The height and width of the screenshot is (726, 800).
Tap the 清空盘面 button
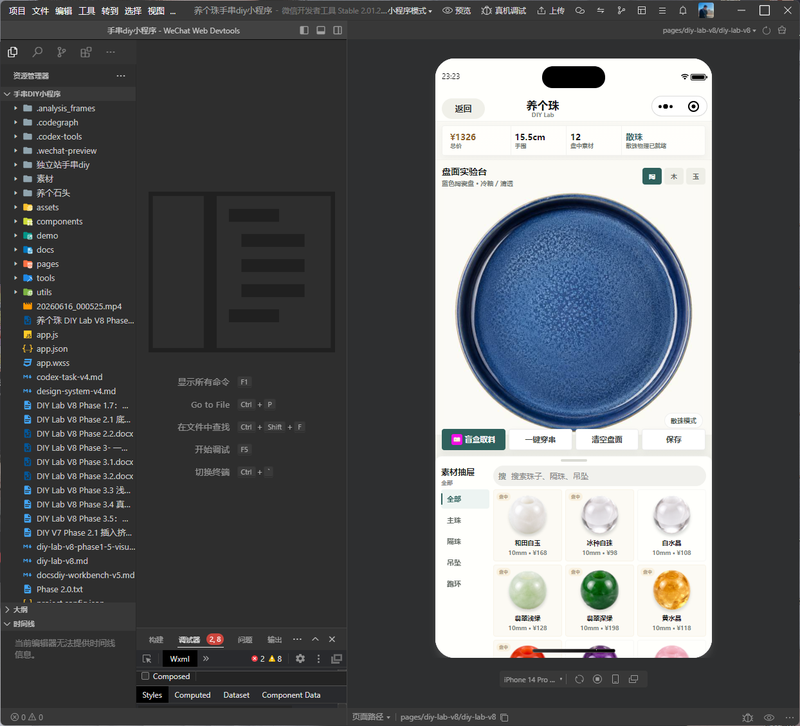(x=607, y=439)
